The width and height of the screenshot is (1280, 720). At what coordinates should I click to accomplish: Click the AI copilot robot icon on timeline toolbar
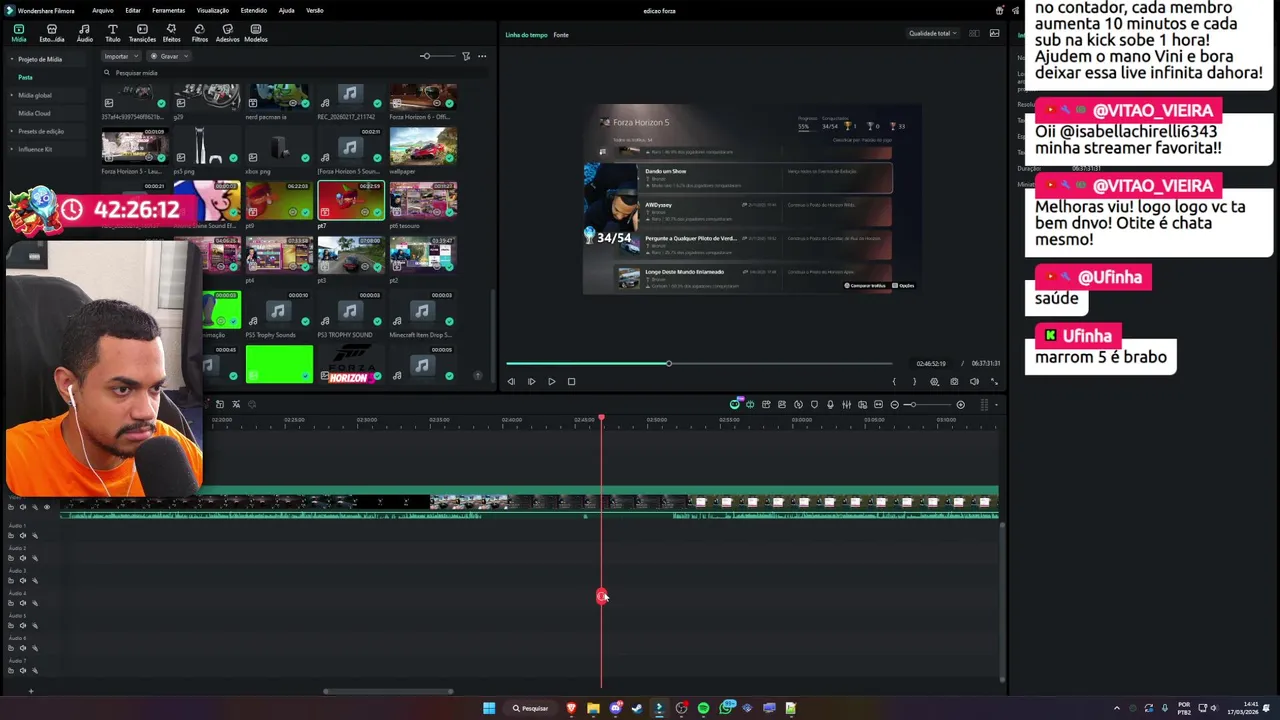(x=735, y=404)
